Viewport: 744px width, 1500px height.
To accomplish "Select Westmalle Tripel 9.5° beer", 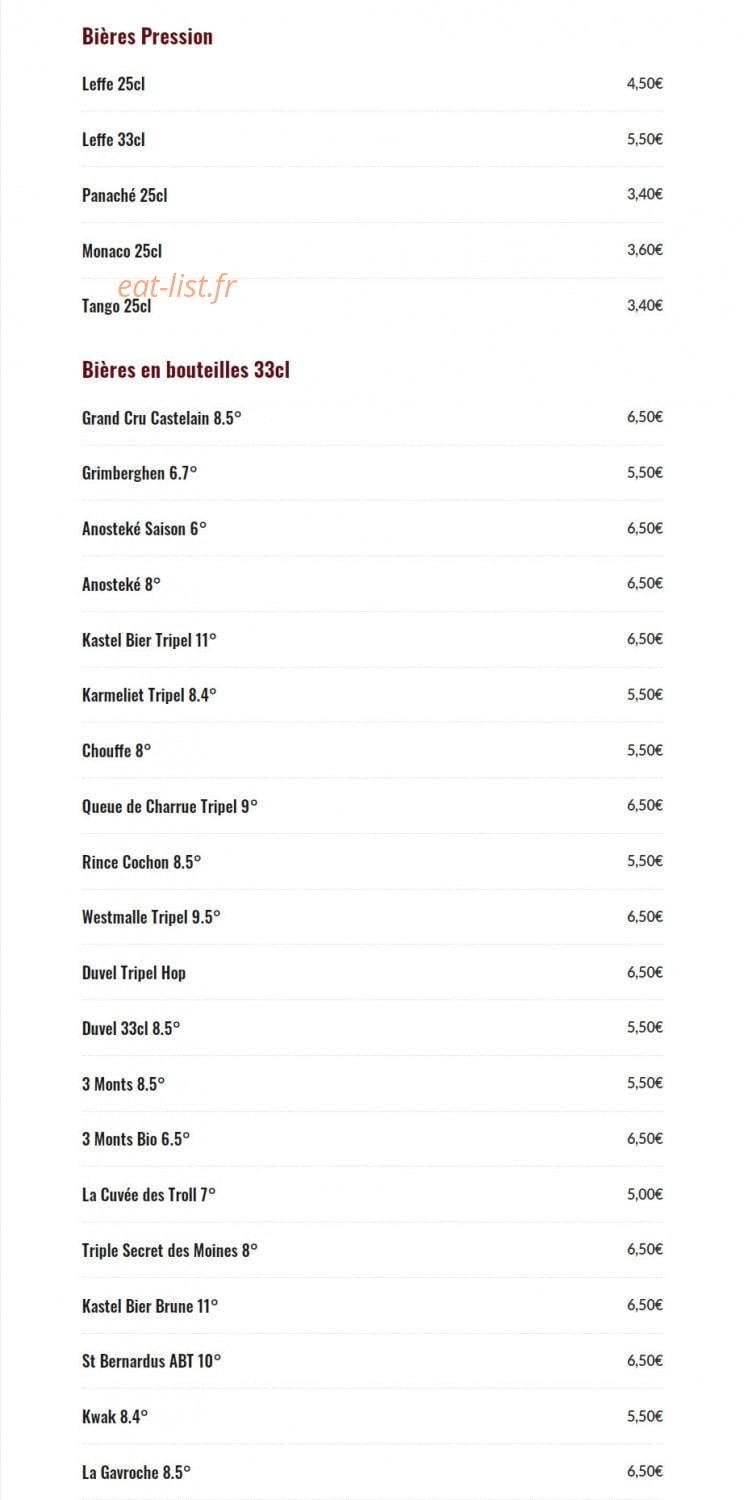I will 151,917.
